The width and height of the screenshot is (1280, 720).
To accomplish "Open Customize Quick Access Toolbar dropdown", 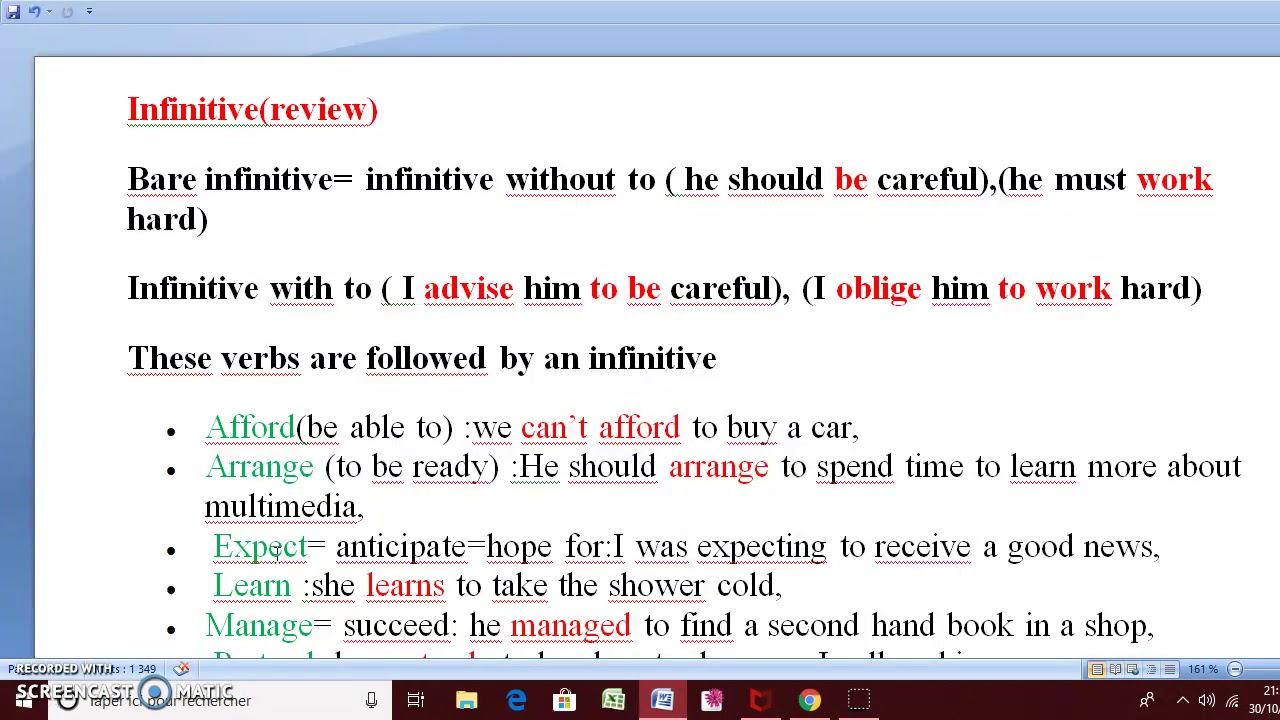I will click(x=89, y=11).
